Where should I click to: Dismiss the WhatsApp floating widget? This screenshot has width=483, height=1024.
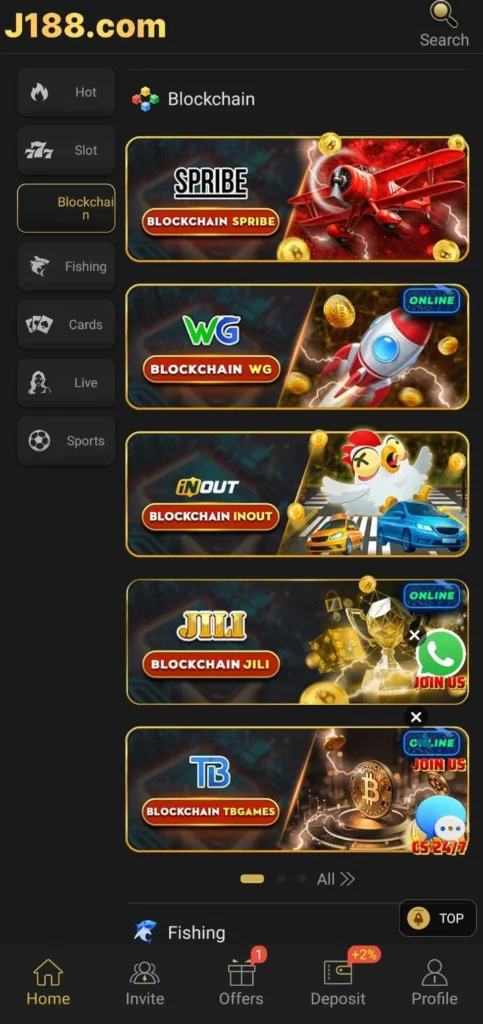414,634
